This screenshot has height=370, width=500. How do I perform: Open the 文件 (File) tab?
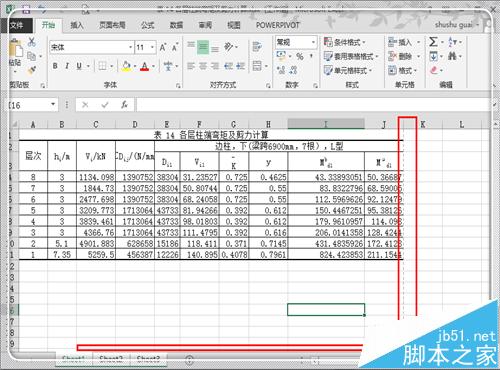pyautogui.click(x=17, y=25)
